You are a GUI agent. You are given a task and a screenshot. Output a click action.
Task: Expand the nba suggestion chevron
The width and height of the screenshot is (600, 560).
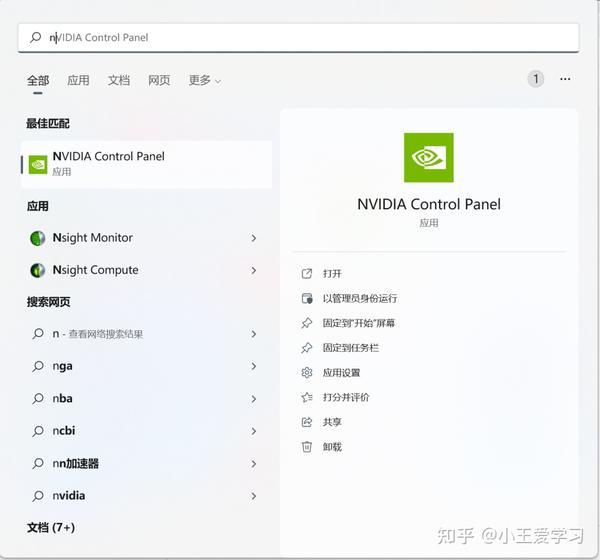click(x=254, y=399)
